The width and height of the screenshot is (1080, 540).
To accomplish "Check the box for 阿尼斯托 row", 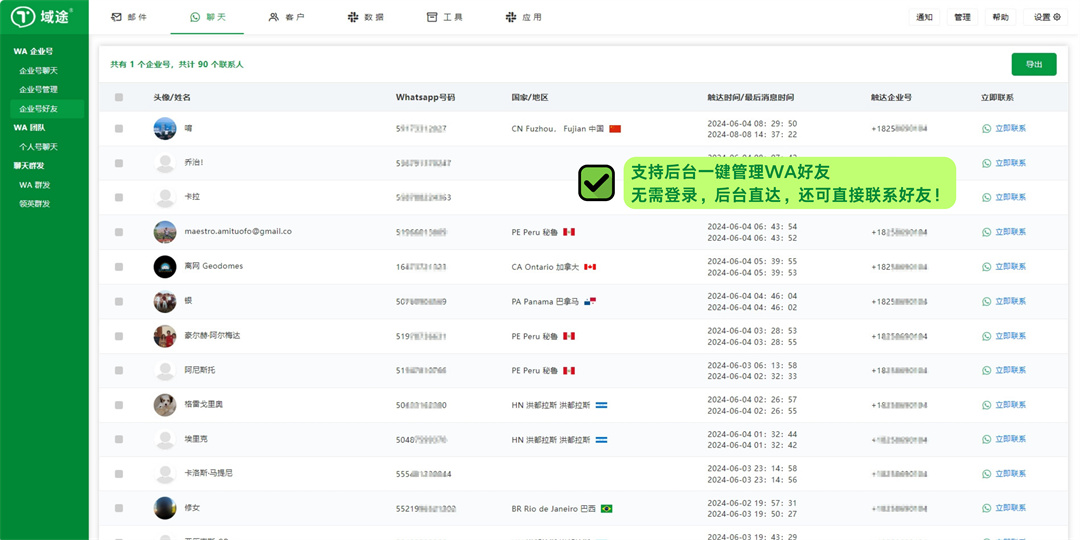I will (119, 371).
